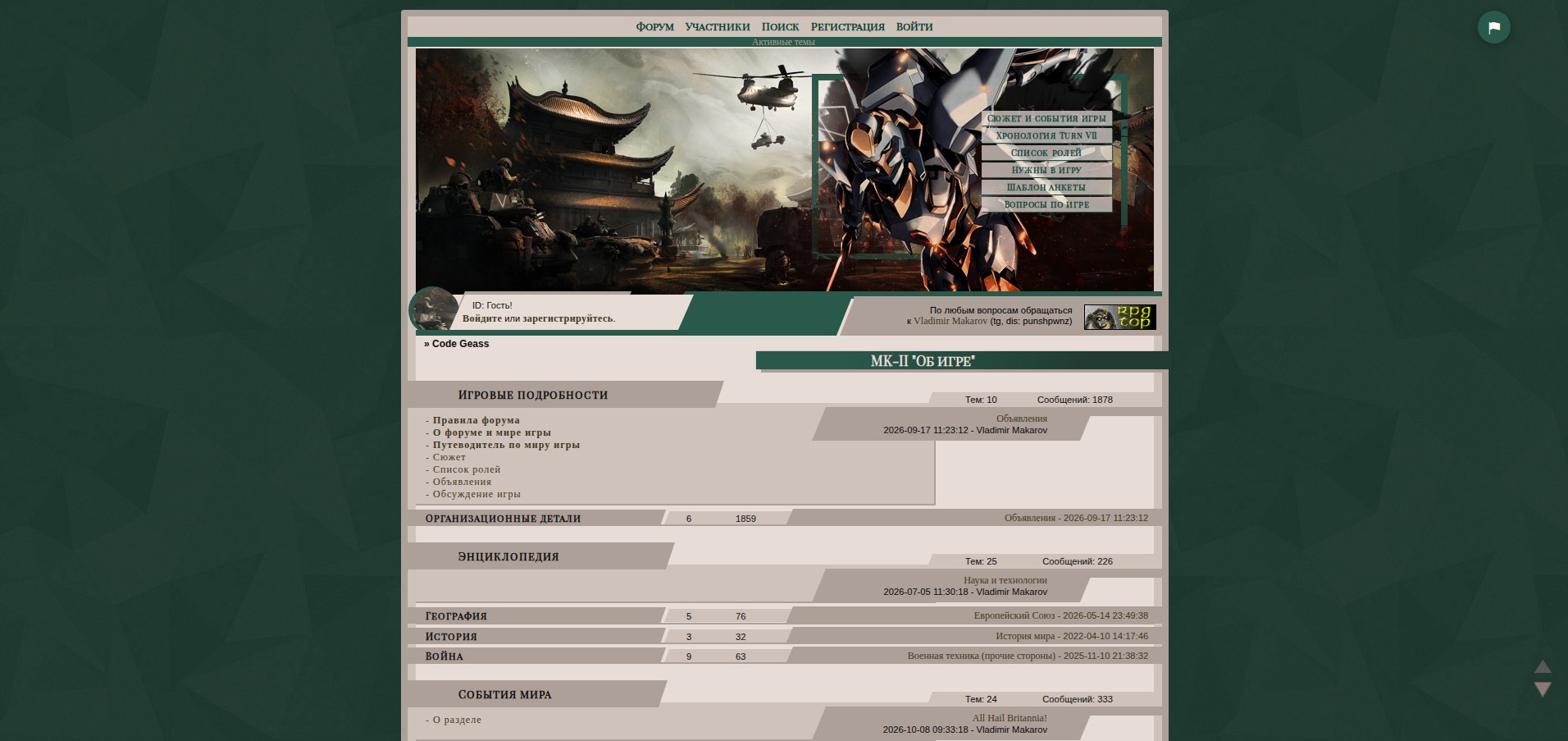Open О разделе link
The width and height of the screenshot is (1568, 741).
[x=457, y=720]
